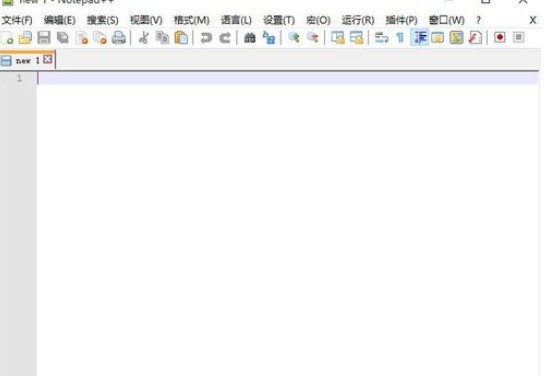
Task: Click the Zoom In magnifier icon
Action: click(x=294, y=38)
